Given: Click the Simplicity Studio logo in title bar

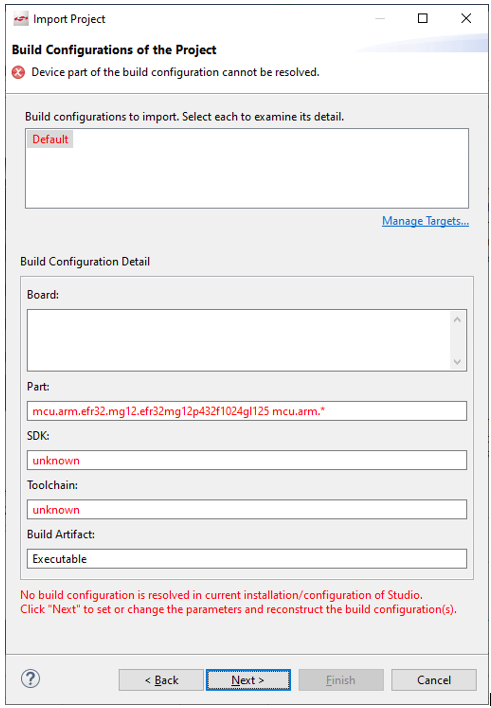Looking at the screenshot, I should pyautogui.click(x=21, y=19).
